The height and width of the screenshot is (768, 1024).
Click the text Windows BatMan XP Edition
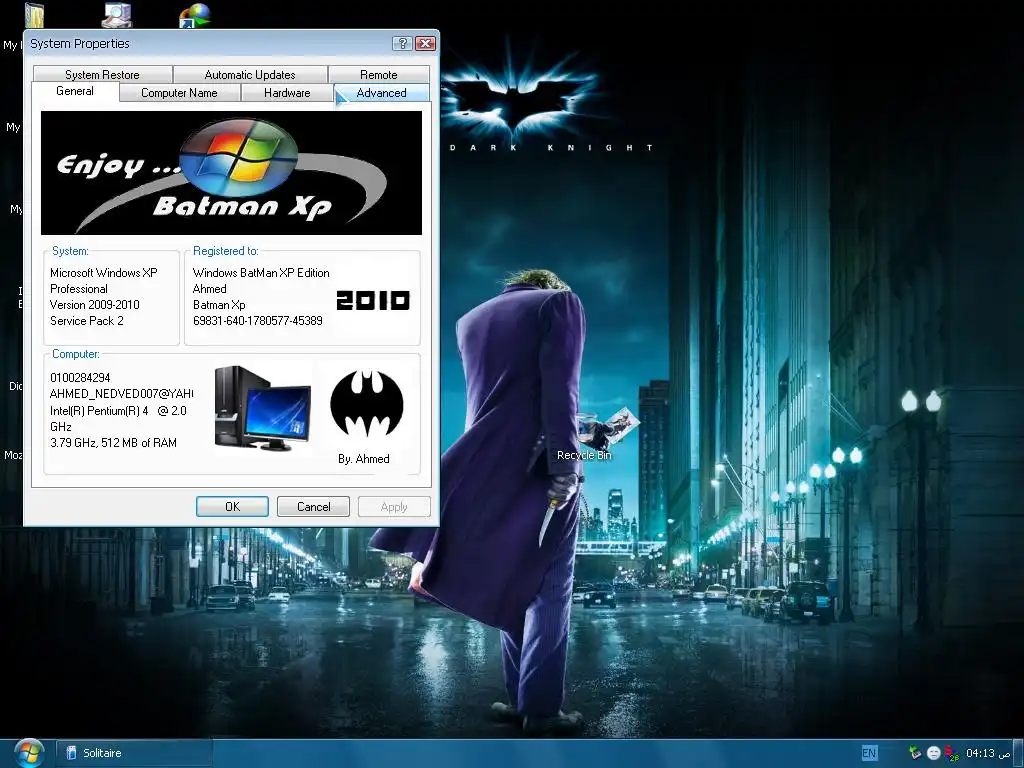(261, 273)
